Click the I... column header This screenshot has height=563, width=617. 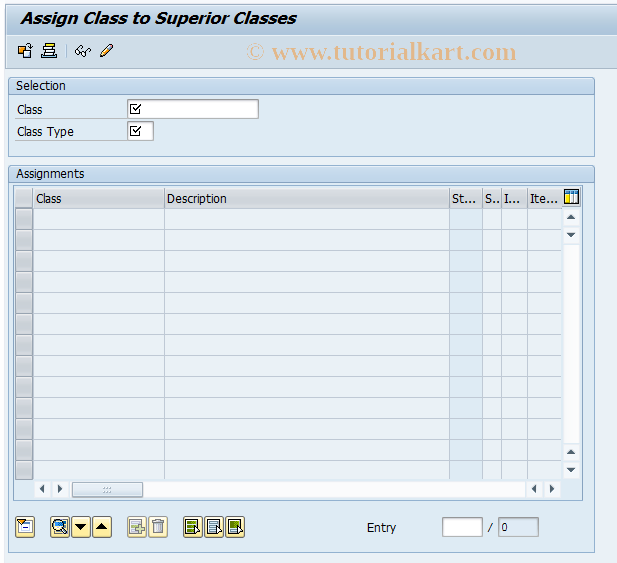[514, 199]
